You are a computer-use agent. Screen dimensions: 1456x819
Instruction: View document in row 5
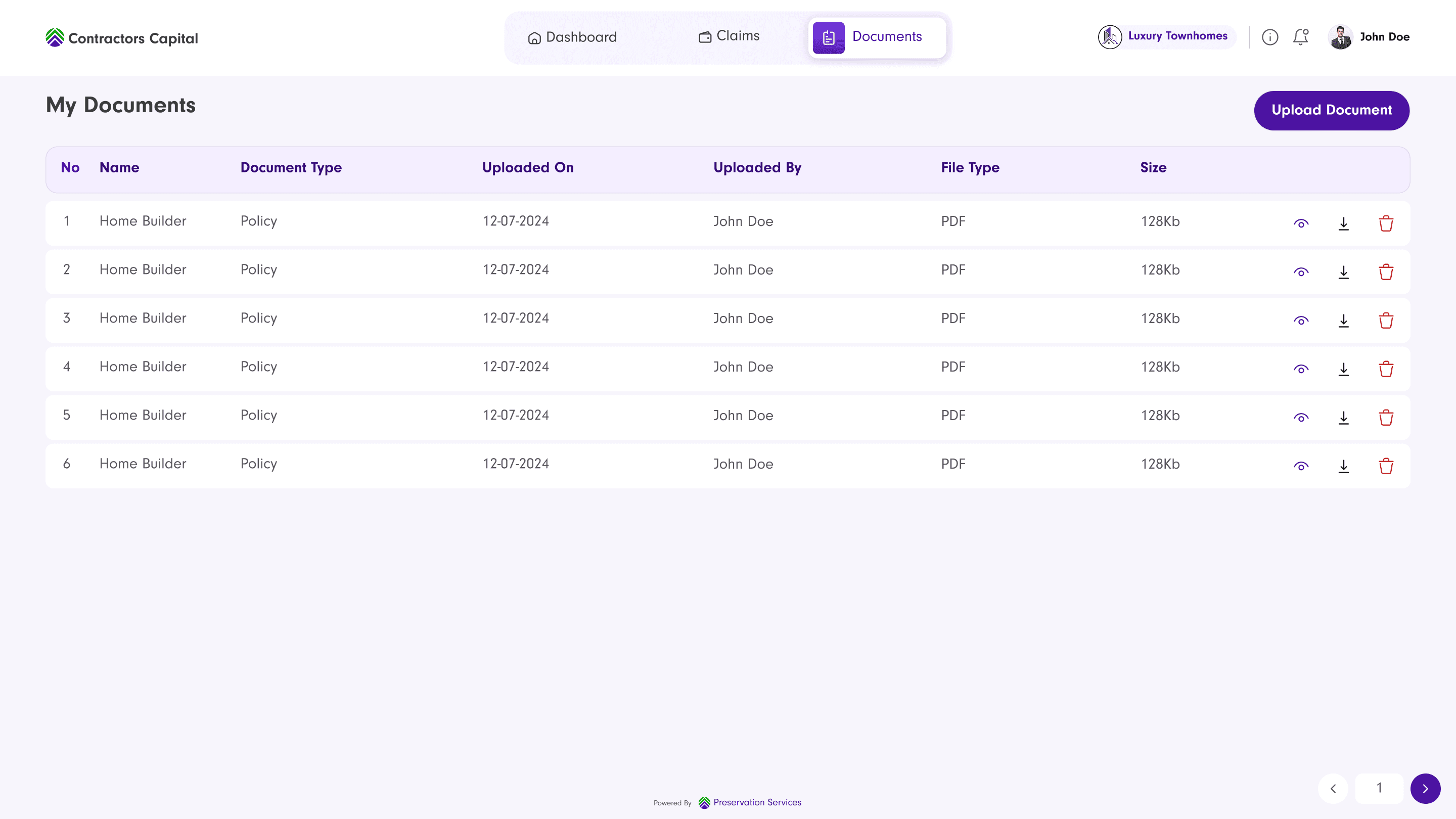[1301, 418]
